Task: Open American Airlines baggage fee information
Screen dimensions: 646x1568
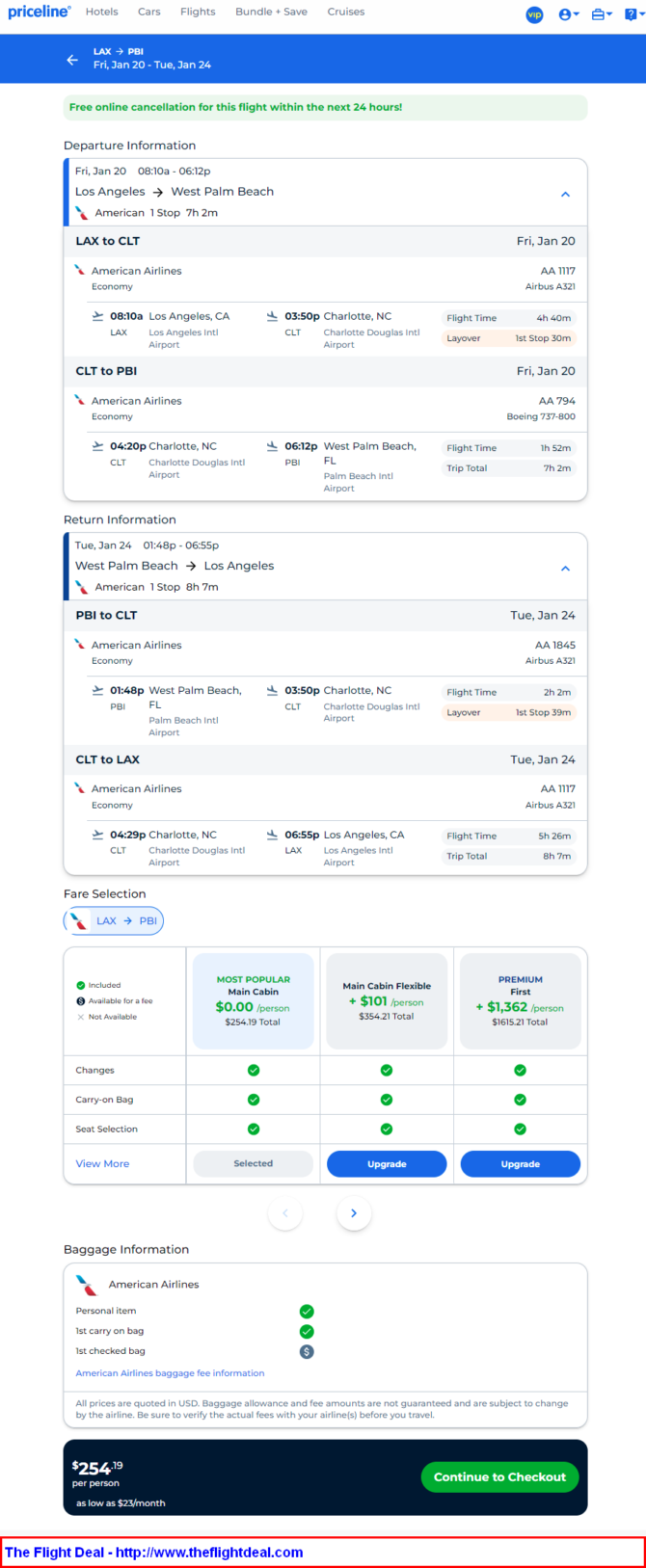Action: click(170, 1372)
